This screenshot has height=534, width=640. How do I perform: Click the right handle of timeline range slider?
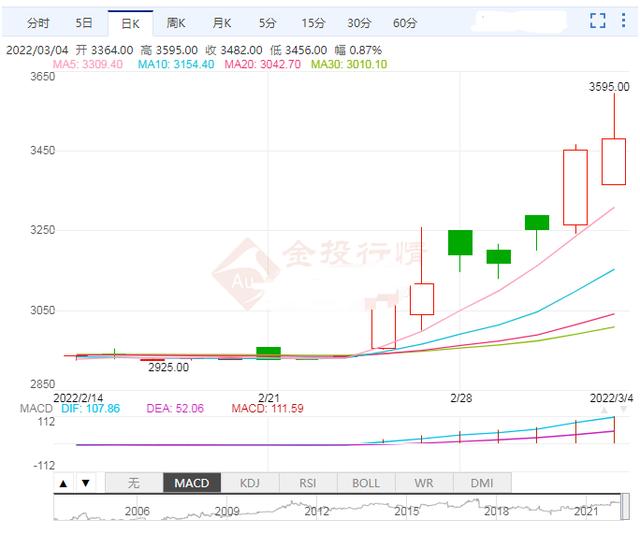click(624, 509)
